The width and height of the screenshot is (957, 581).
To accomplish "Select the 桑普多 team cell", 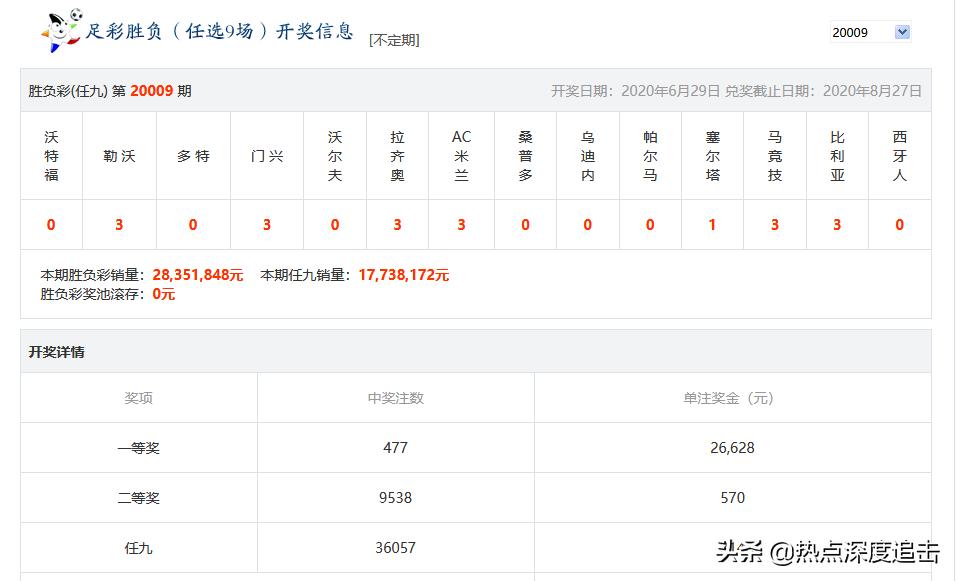I will point(525,156).
